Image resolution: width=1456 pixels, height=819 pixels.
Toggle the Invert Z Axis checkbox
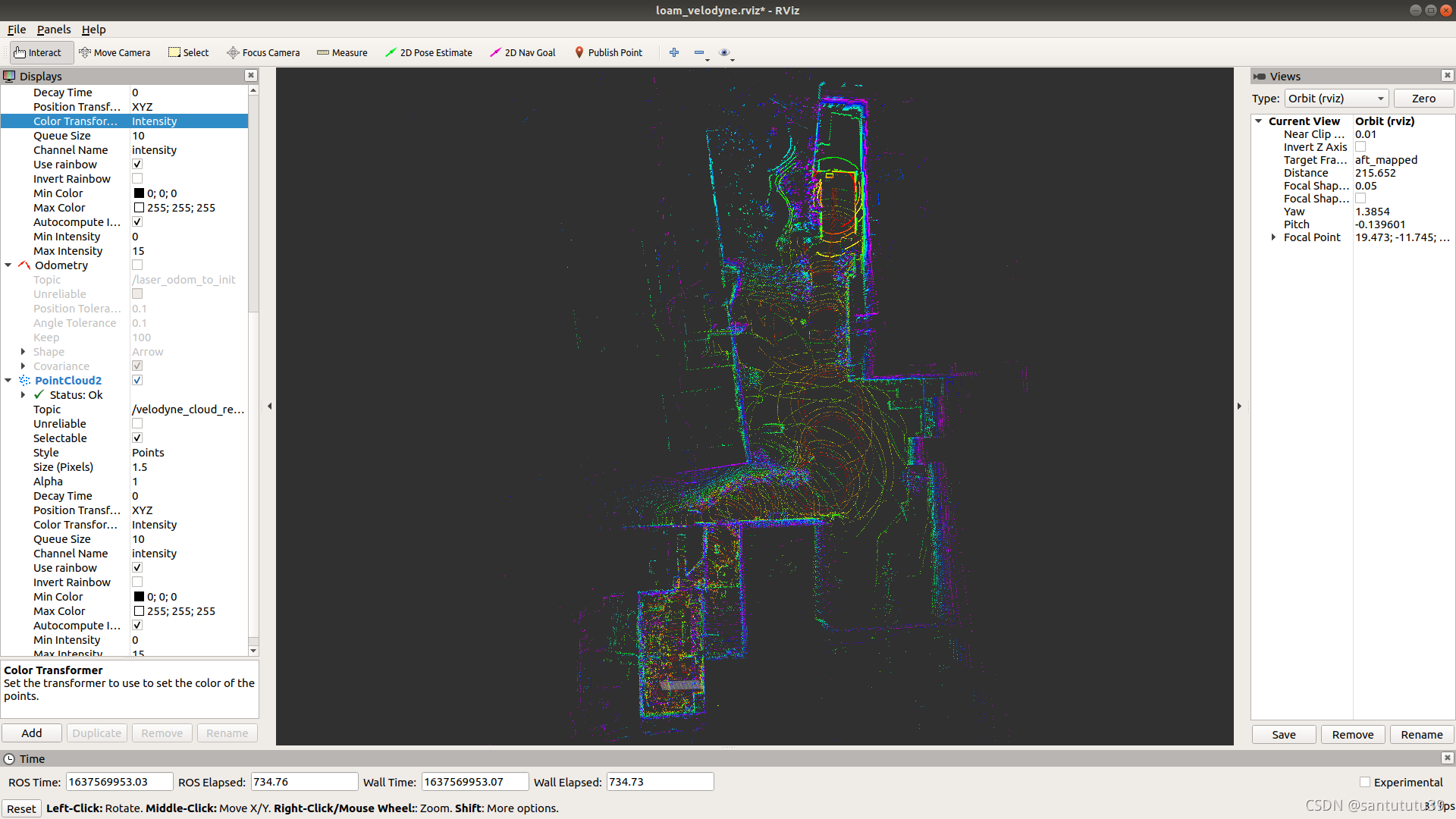(x=1360, y=147)
